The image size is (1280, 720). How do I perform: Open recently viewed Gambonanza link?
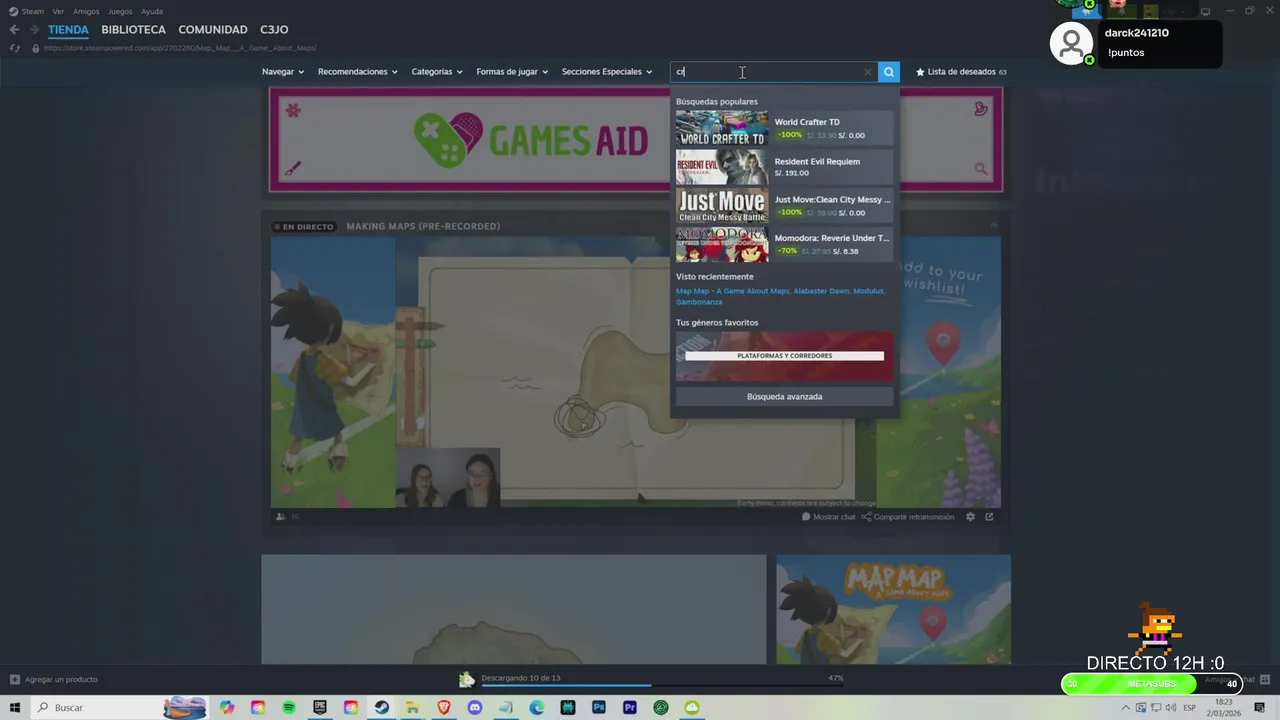click(x=699, y=301)
